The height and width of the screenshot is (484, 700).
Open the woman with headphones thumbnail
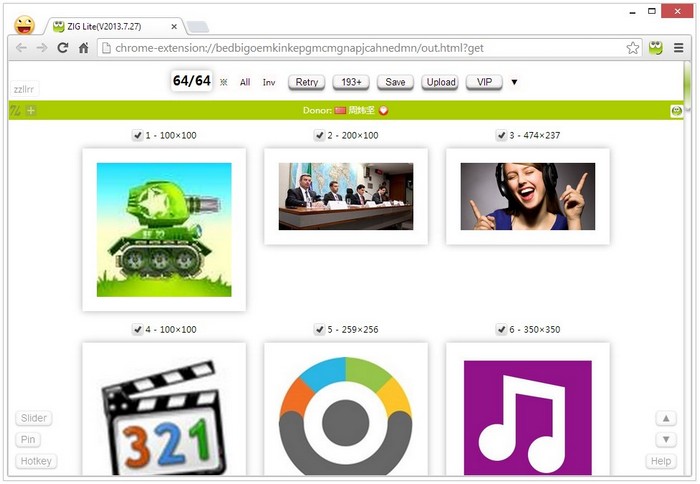click(528, 196)
